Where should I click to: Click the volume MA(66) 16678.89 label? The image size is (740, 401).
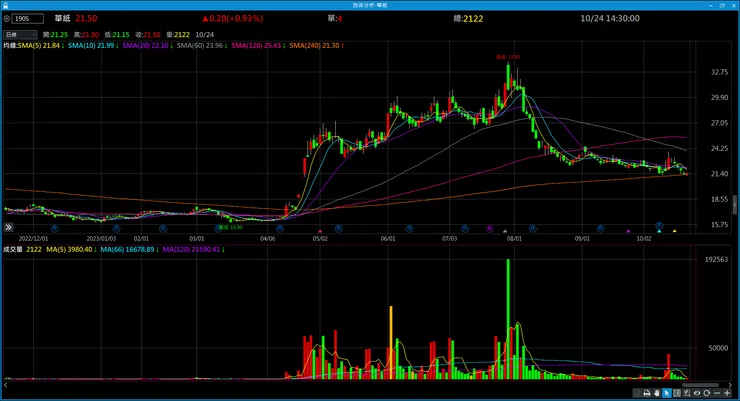coord(127,249)
